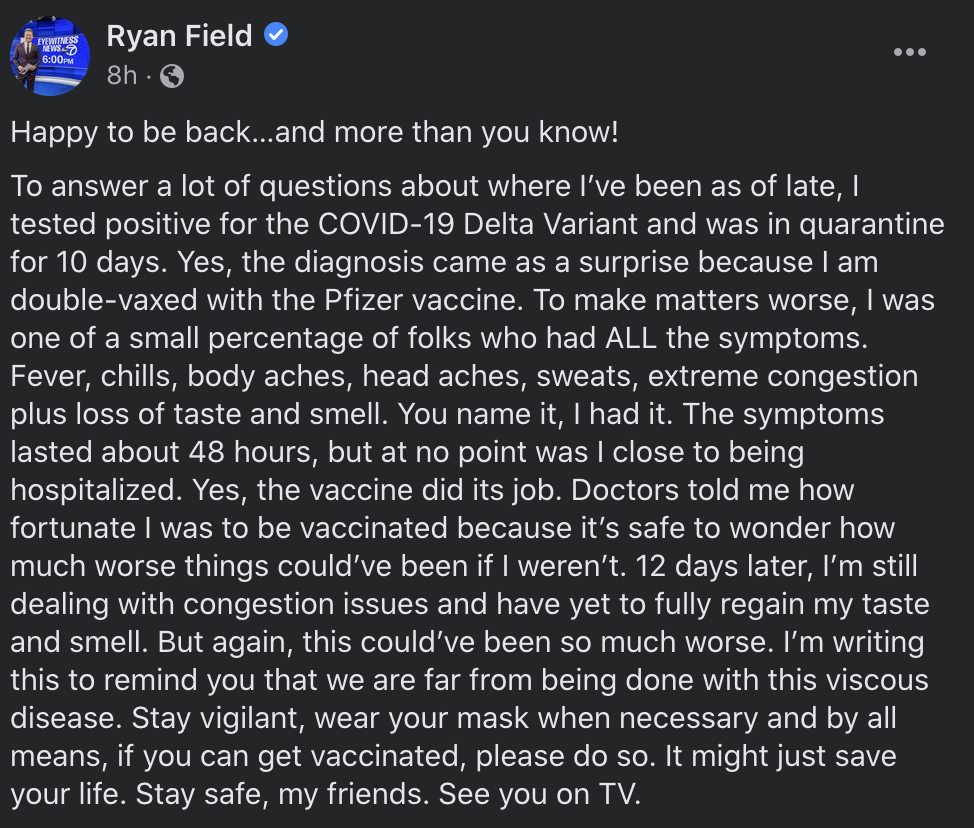Click the Eyewitness News logo in avatar
This screenshot has height=828, width=974.
click(x=58, y=45)
